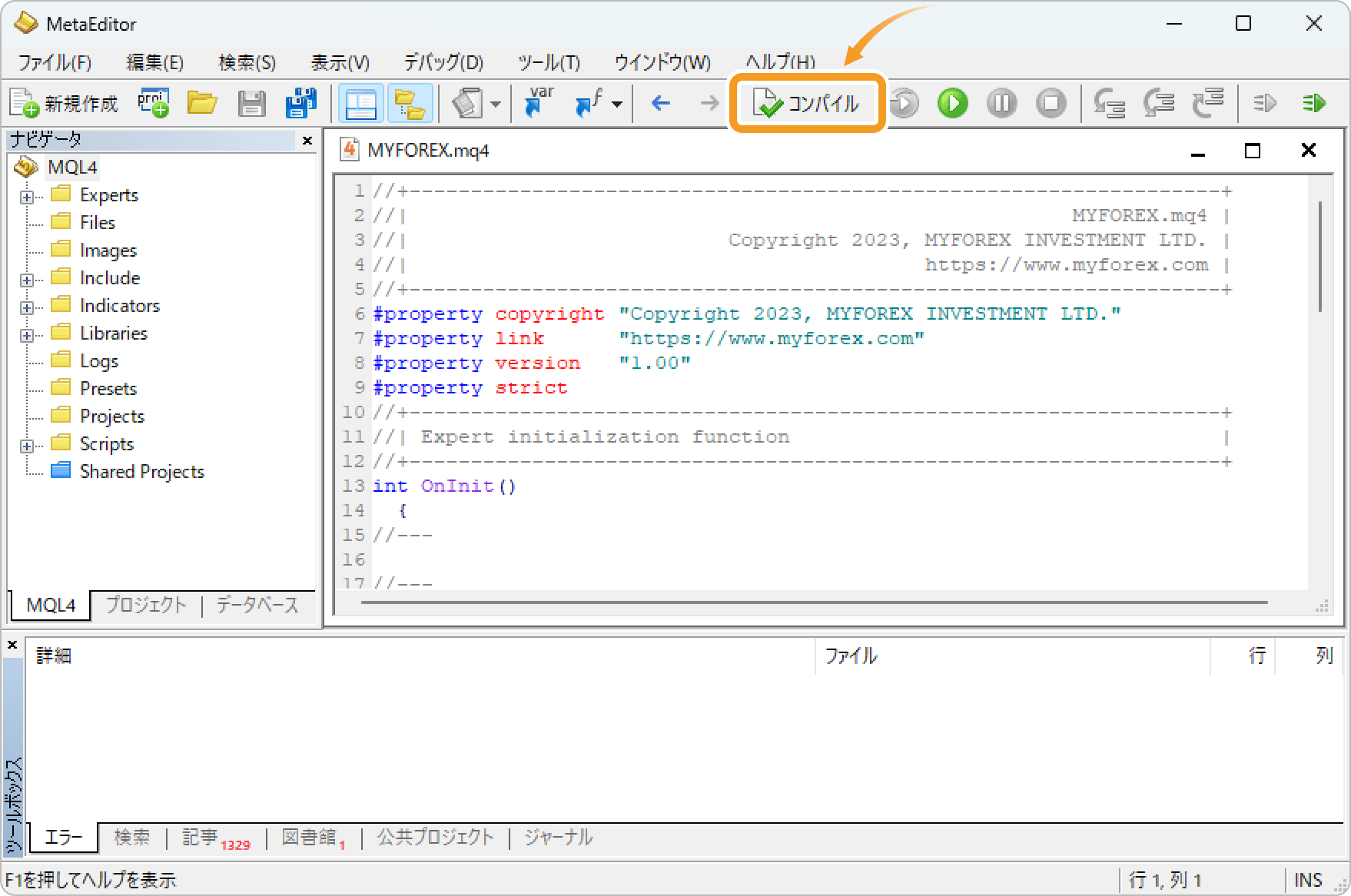Click the green profiling on history icon
Image resolution: width=1351 pixels, height=896 pixels.
[1314, 103]
